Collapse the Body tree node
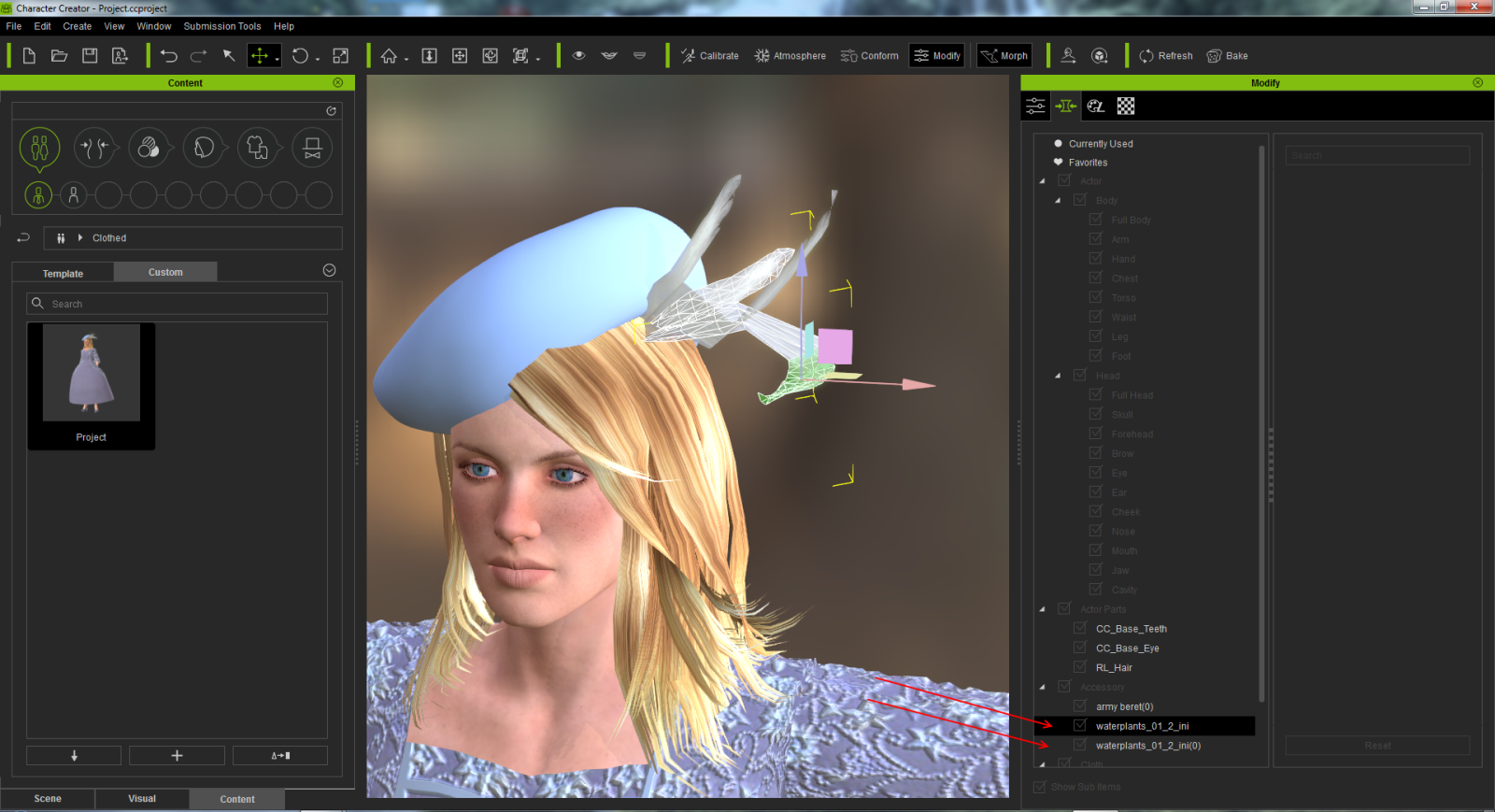1495x812 pixels. (x=1058, y=201)
